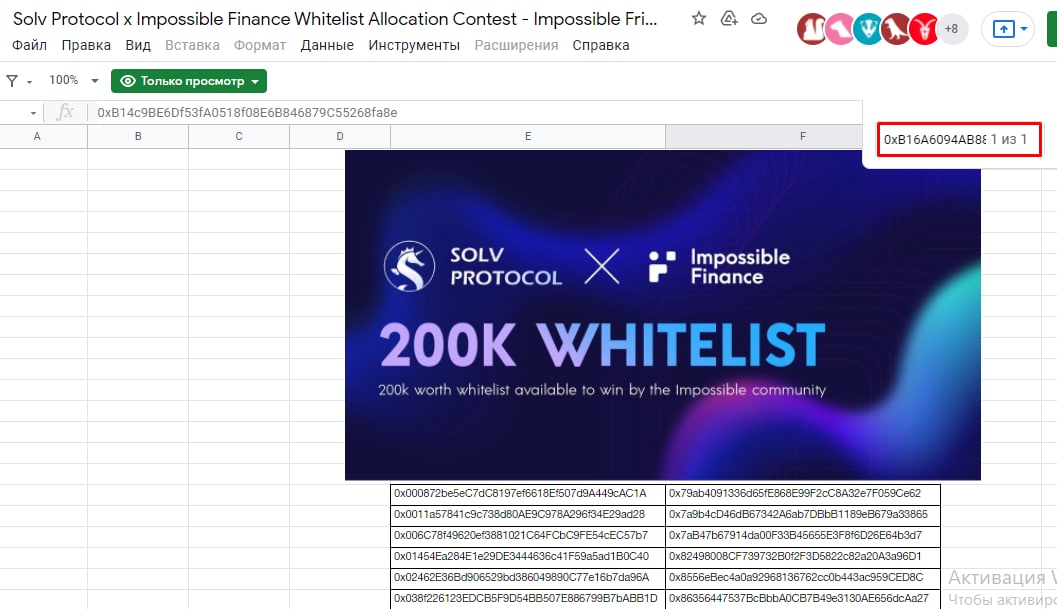The height and width of the screenshot is (609, 1057).
Task: Expand the name box dropdown arrow
Action: point(33,113)
